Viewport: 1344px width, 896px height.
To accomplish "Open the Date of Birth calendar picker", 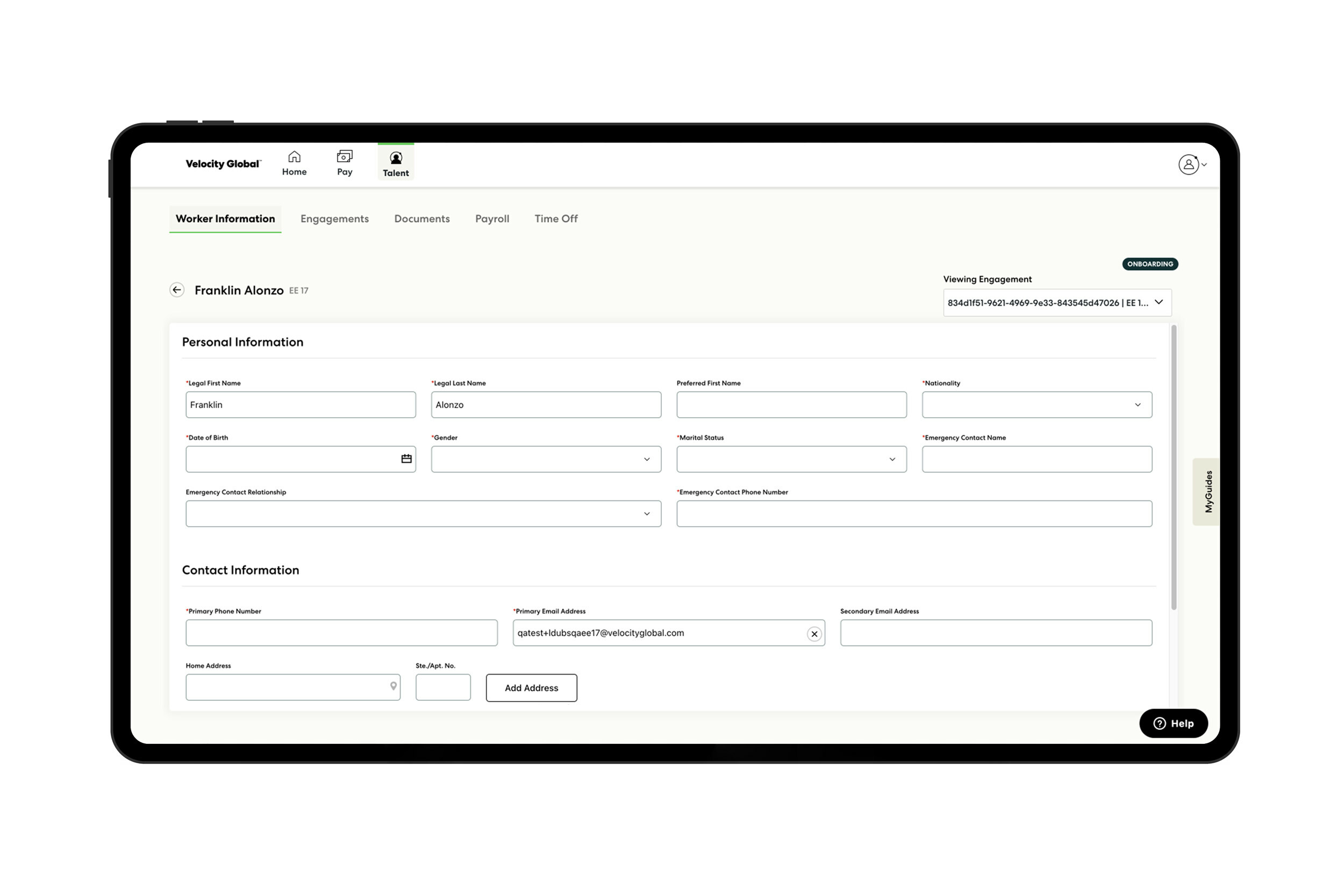I will point(406,459).
